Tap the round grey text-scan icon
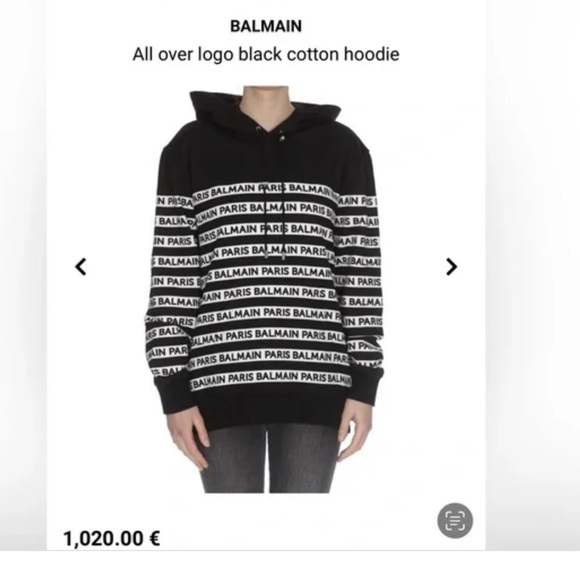This screenshot has height=580, width=580. coord(455,520)
